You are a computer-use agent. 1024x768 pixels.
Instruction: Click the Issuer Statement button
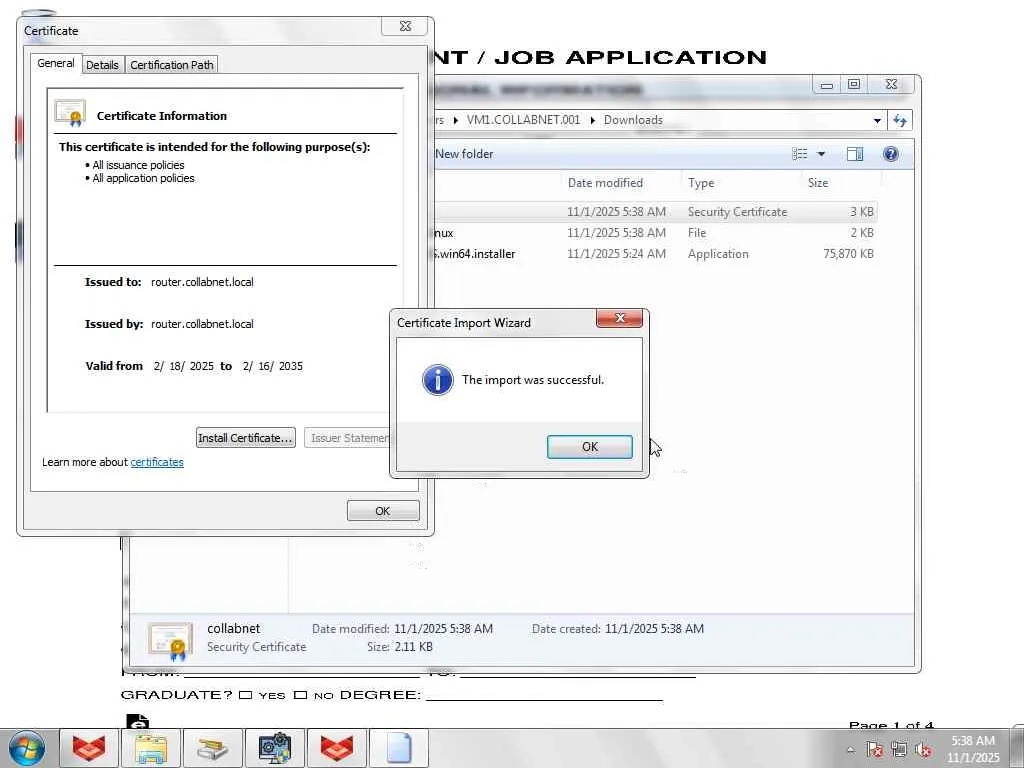point(347,438)
